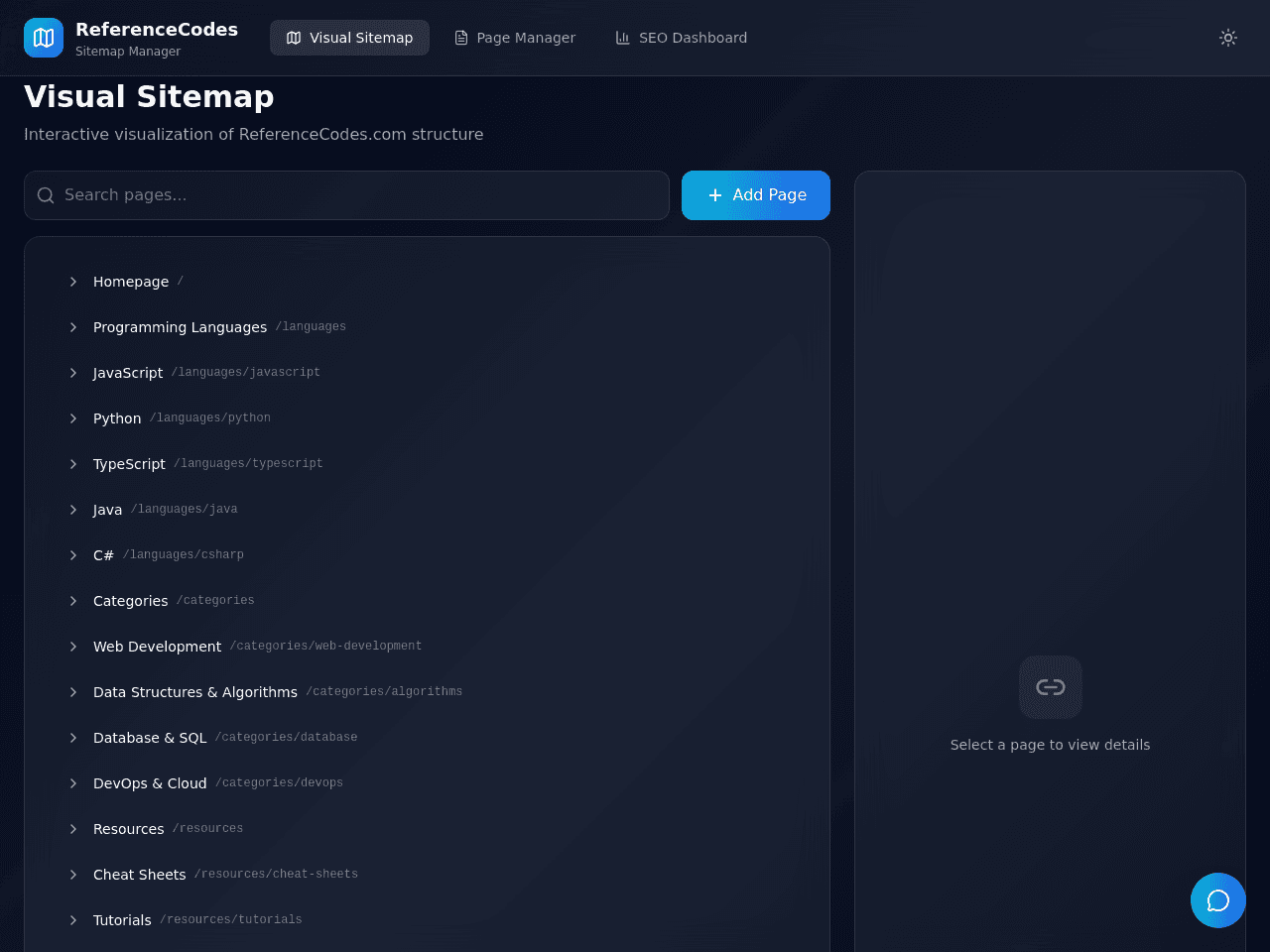Select the Python page label
Screen dimensions: 1270x952
(x=117, y=418)
